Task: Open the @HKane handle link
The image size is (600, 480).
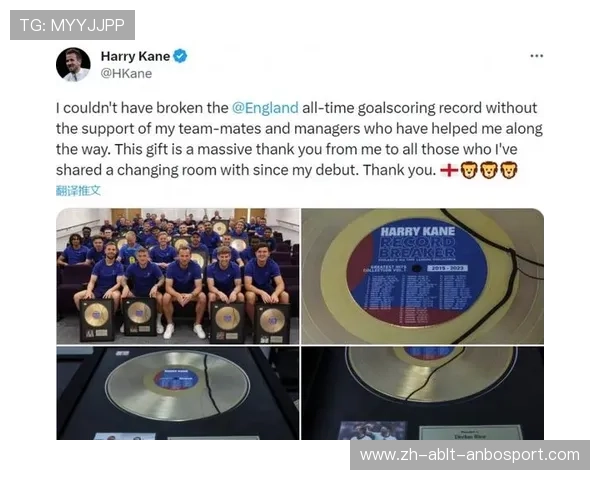Action: click(126, 73)
